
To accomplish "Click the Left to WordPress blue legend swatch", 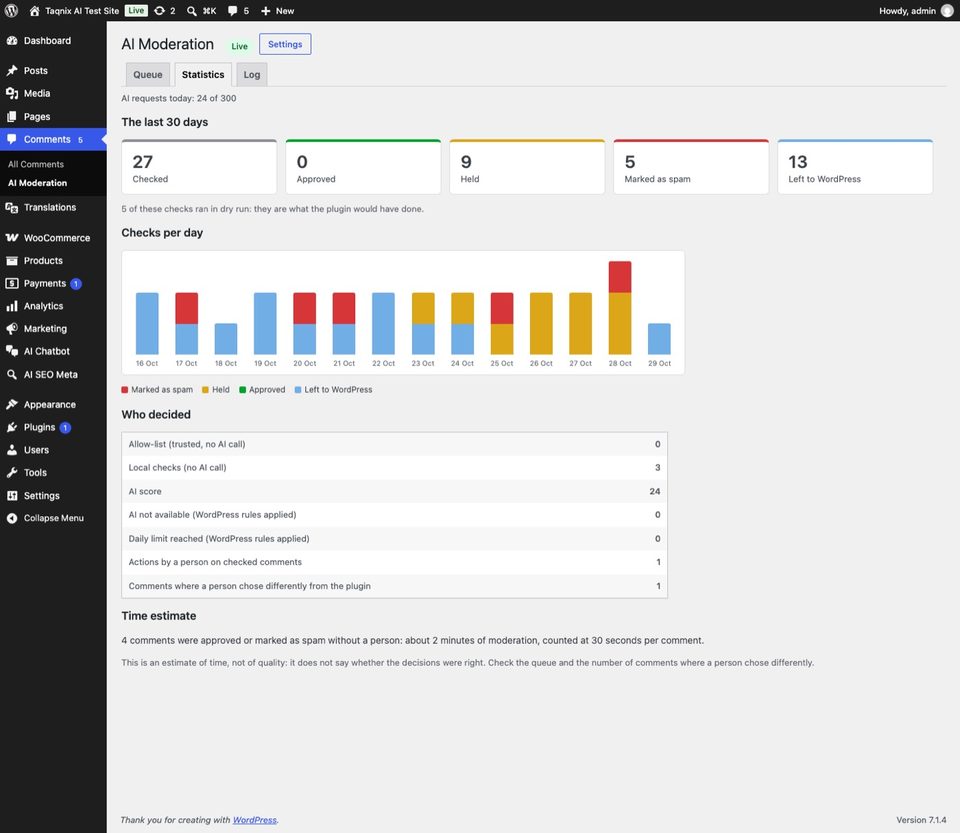I will coord(298,390).
